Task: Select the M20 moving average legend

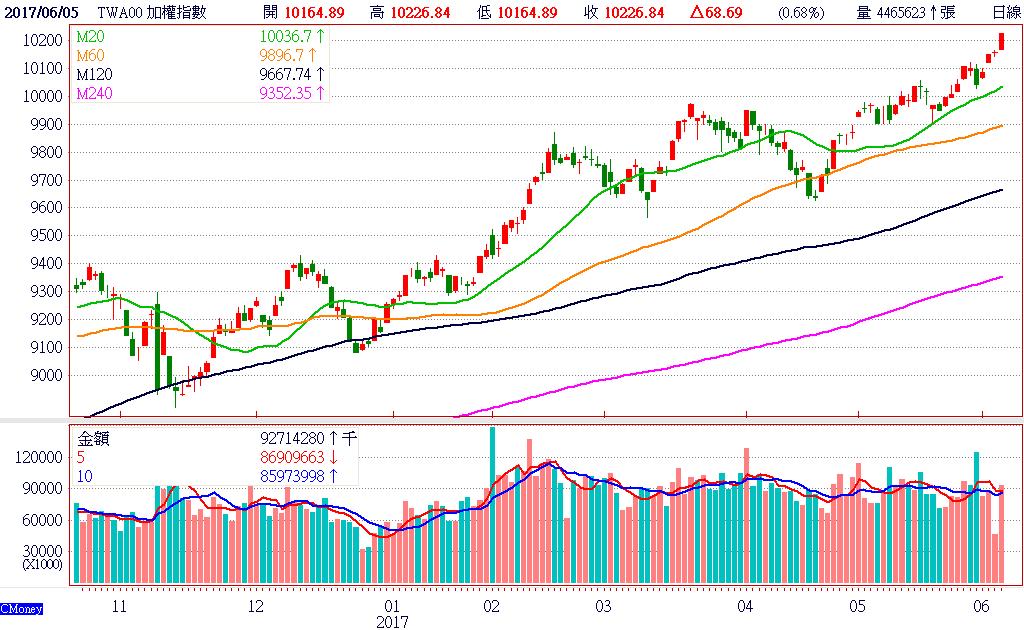Action: (x=92, y=37)
